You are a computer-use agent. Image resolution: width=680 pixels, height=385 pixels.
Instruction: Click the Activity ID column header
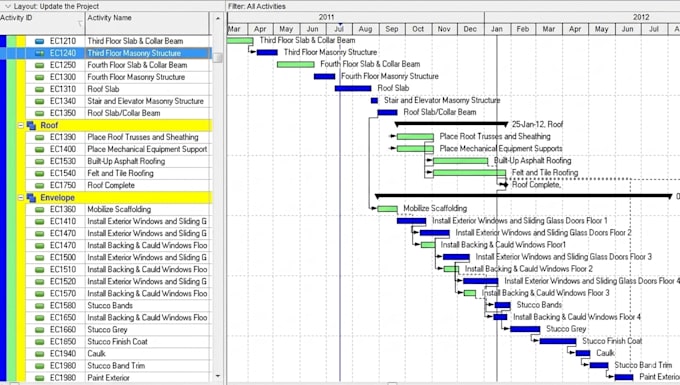42,23
